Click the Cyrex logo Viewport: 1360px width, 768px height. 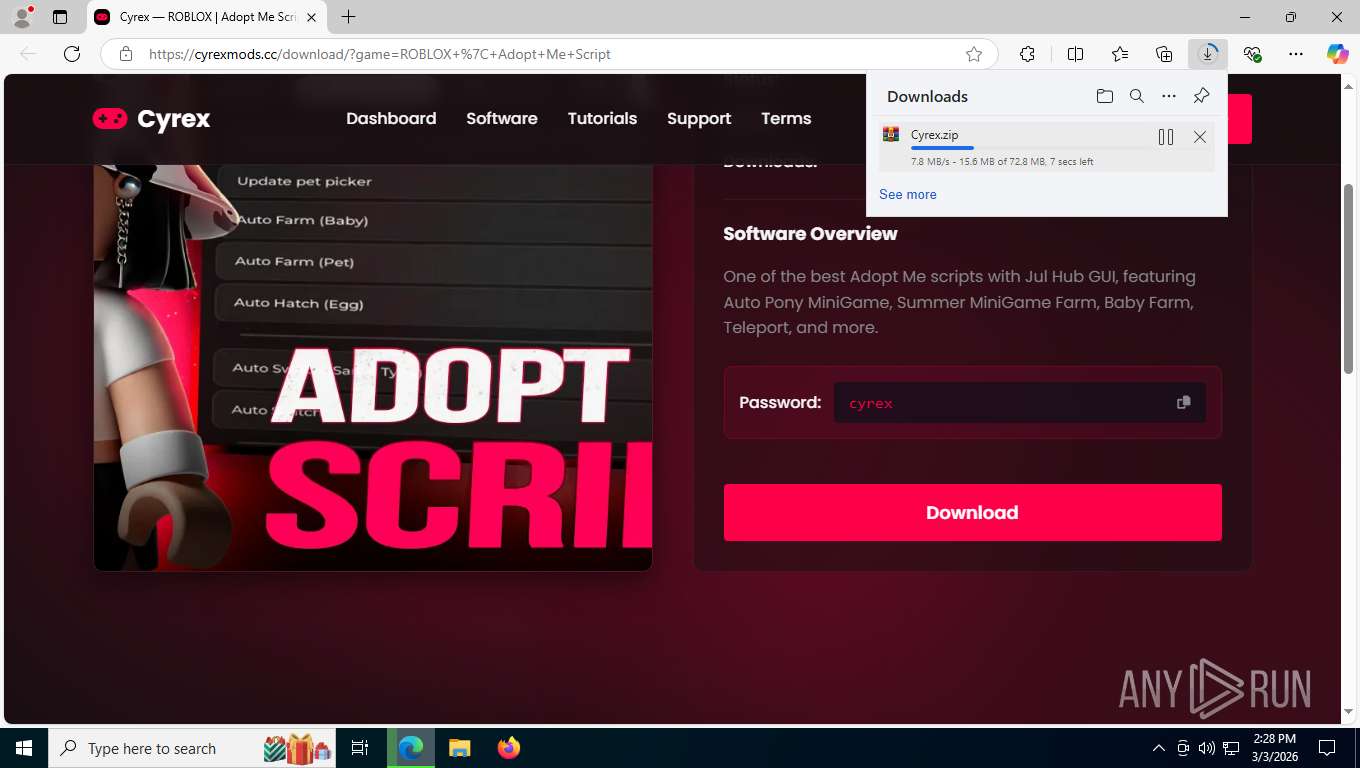[x=151, y=119]
